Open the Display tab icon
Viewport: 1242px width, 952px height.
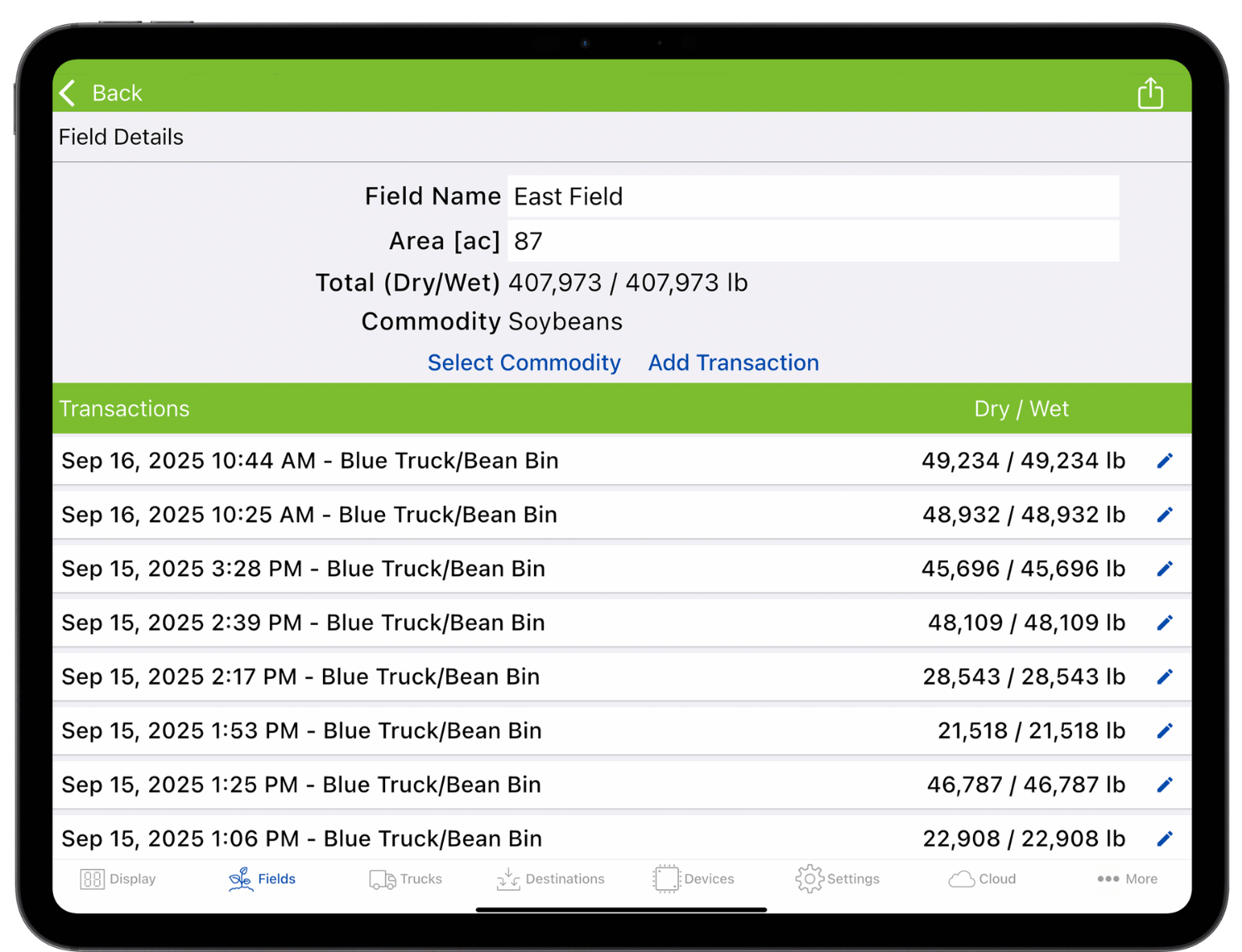coord(91,878)
